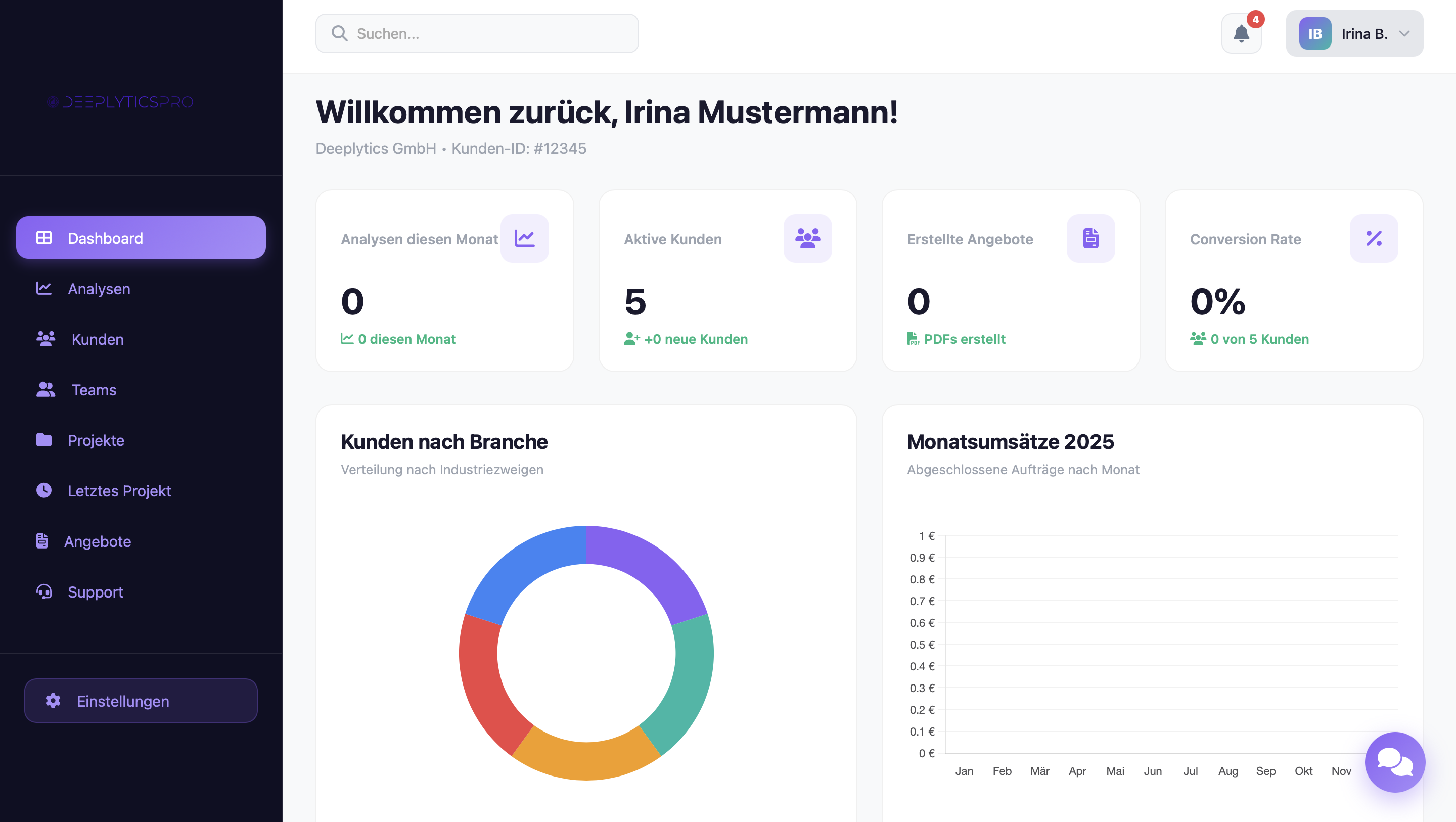Click the PDF icon next to PDFs erstellt

[913, 339]
